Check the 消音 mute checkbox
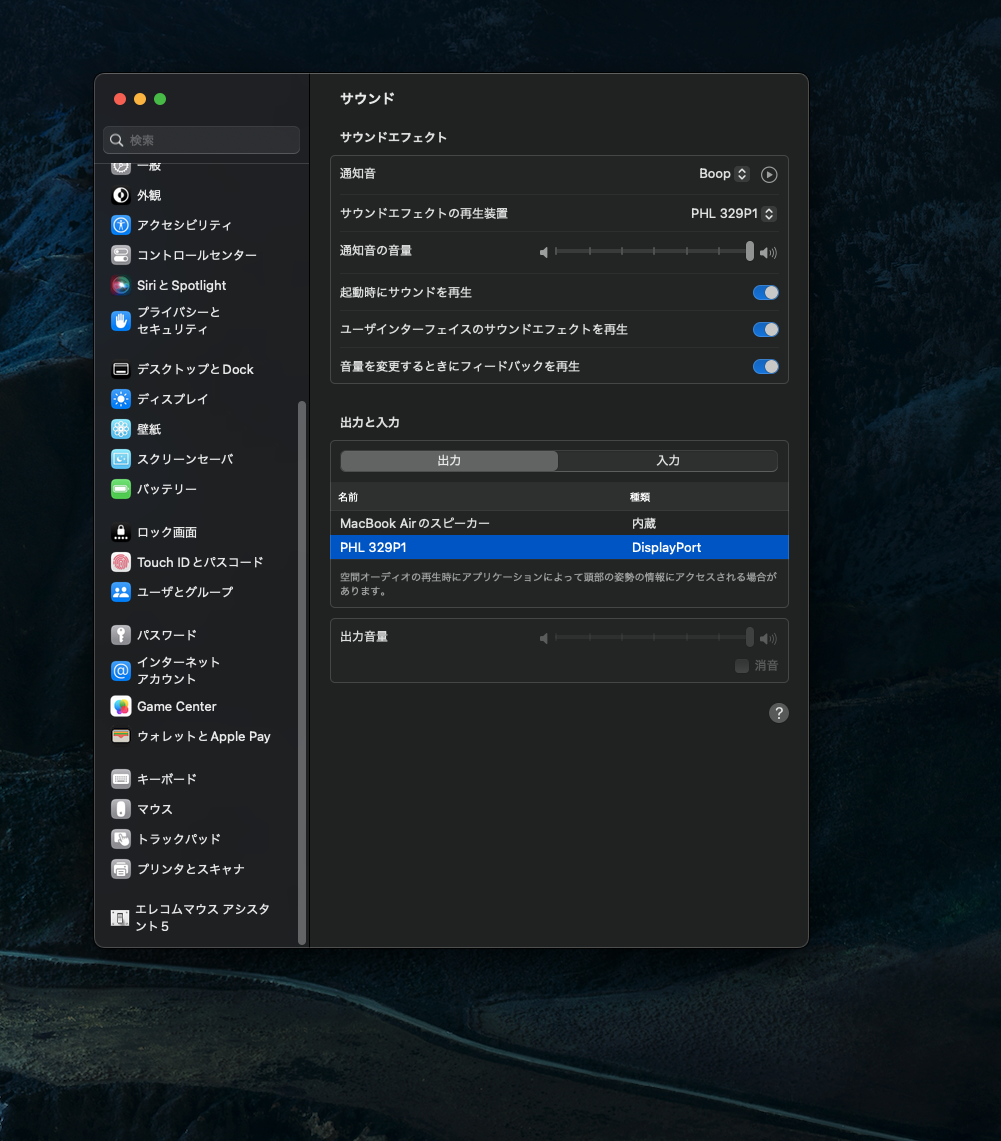The image size is (1001, 1141). coord(742,666)
